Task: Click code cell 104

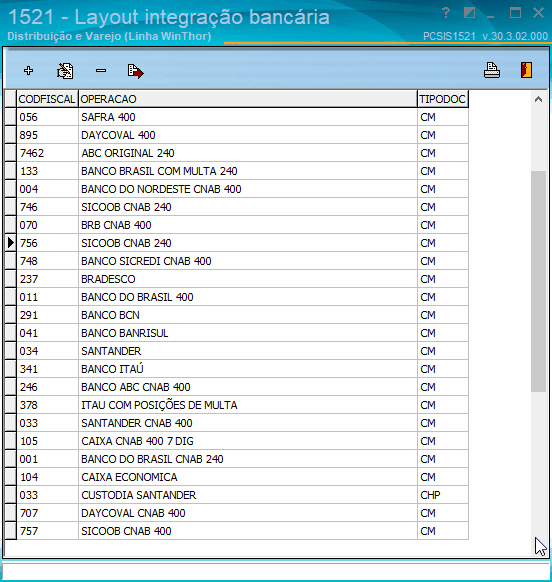Action: (47, 477)
